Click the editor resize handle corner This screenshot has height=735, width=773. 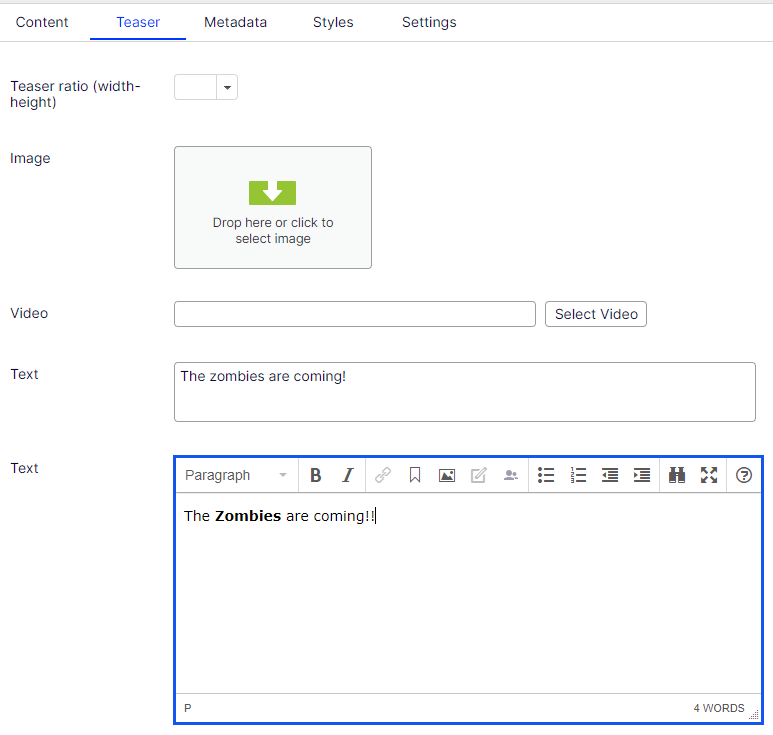click(x=754, y=715)
